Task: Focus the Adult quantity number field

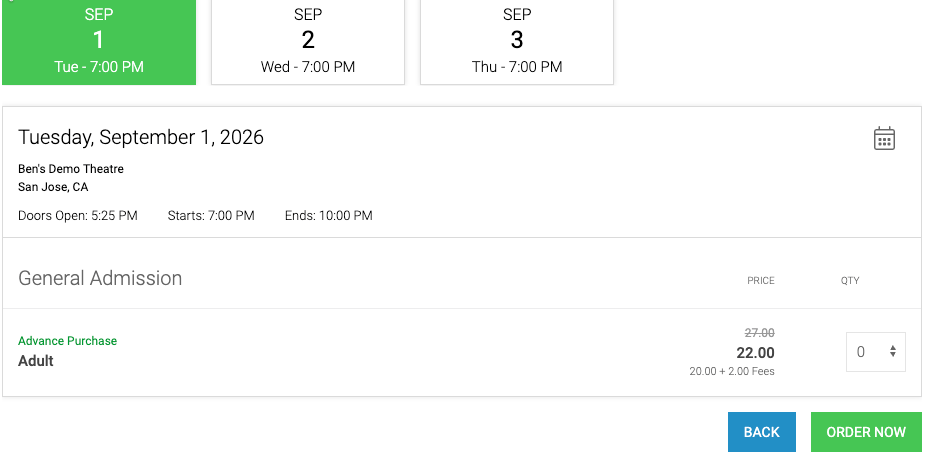Action: tap(875, 352)
